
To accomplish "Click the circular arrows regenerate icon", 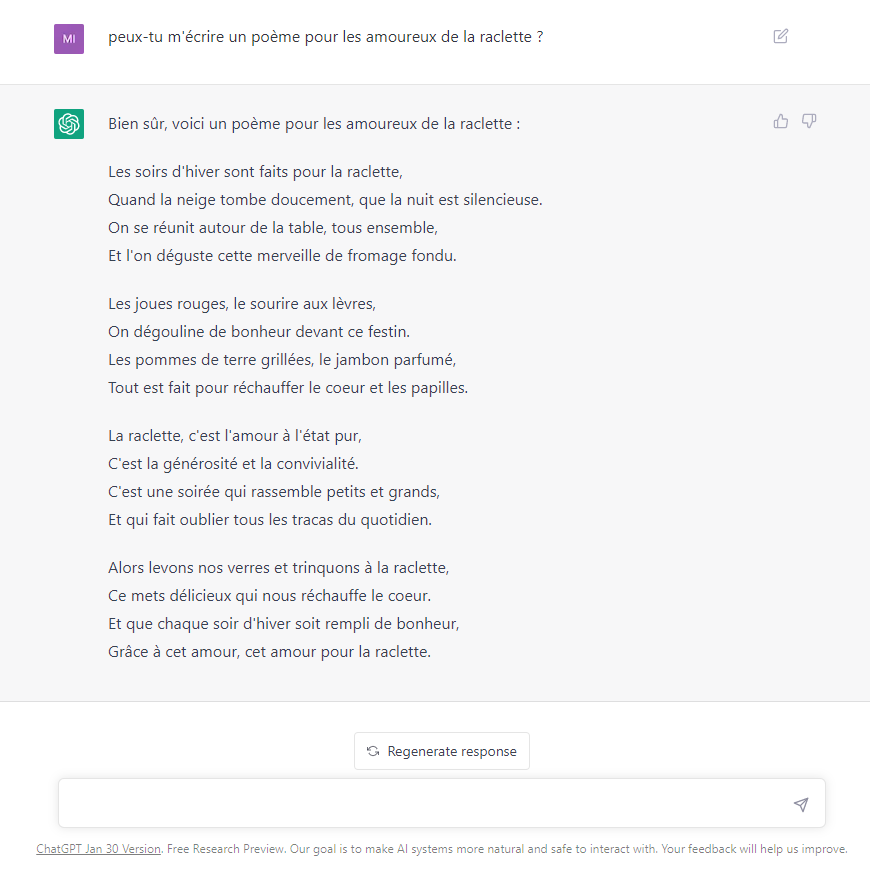I will coord(373,751).
